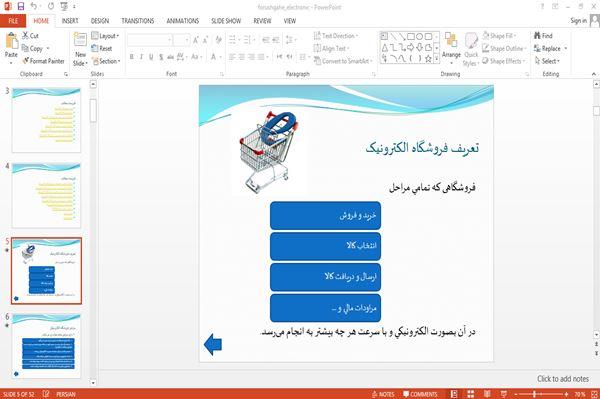The height and width of the screenshot is (399, 600).
Task: Click Numbering list icon
Action: pos(247,40)
